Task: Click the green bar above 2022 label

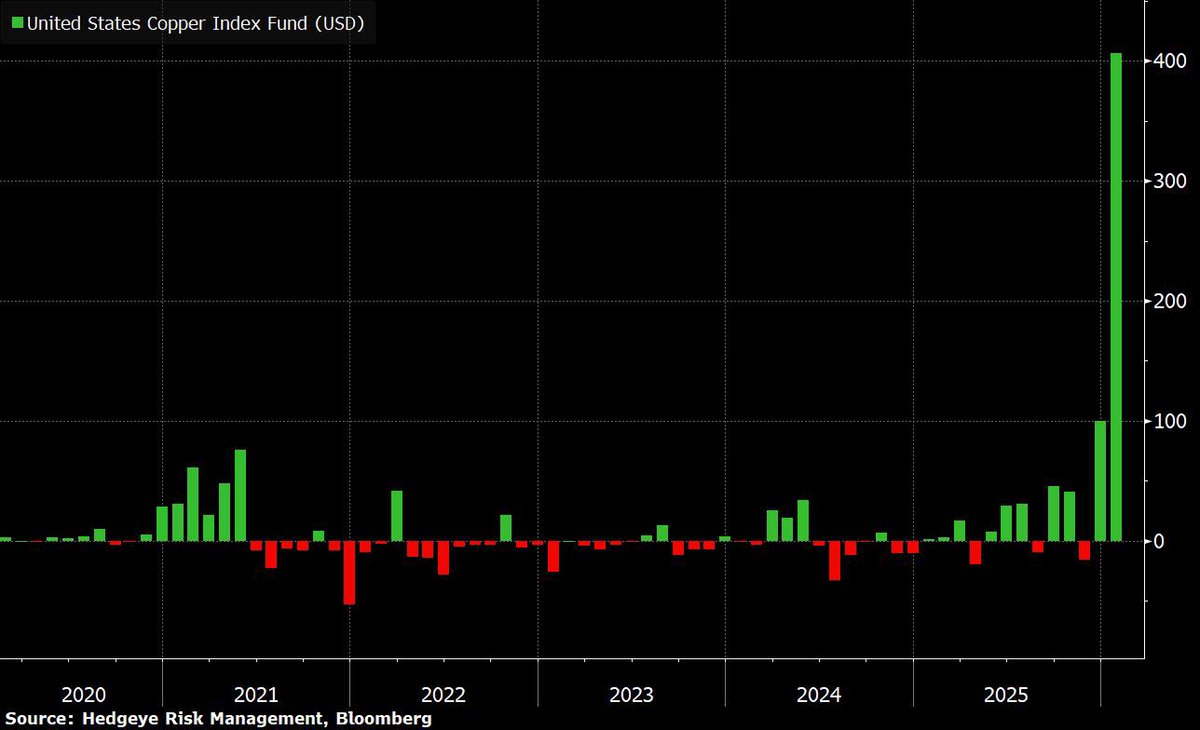Action: 396,515
